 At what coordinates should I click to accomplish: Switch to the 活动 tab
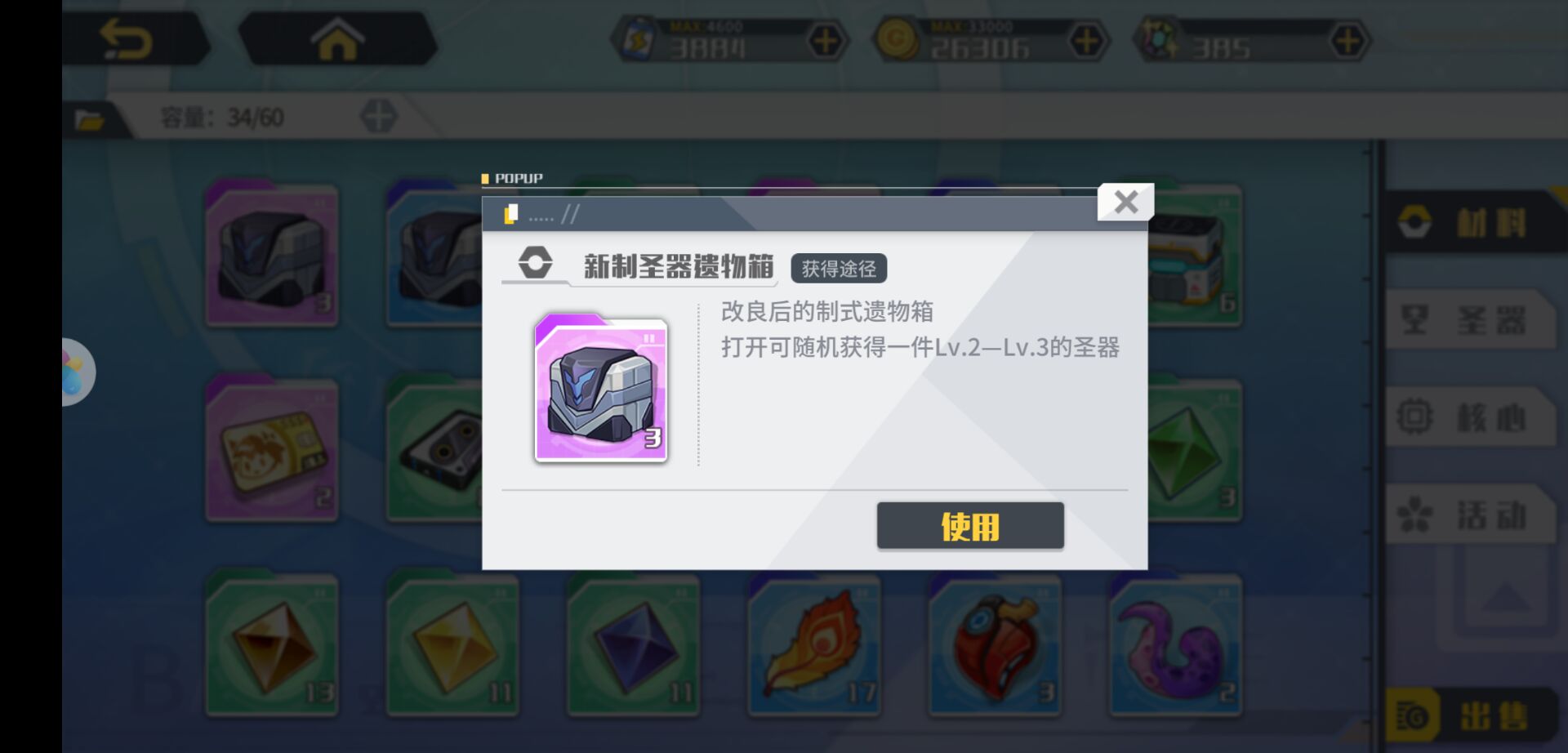[1471, 515]
